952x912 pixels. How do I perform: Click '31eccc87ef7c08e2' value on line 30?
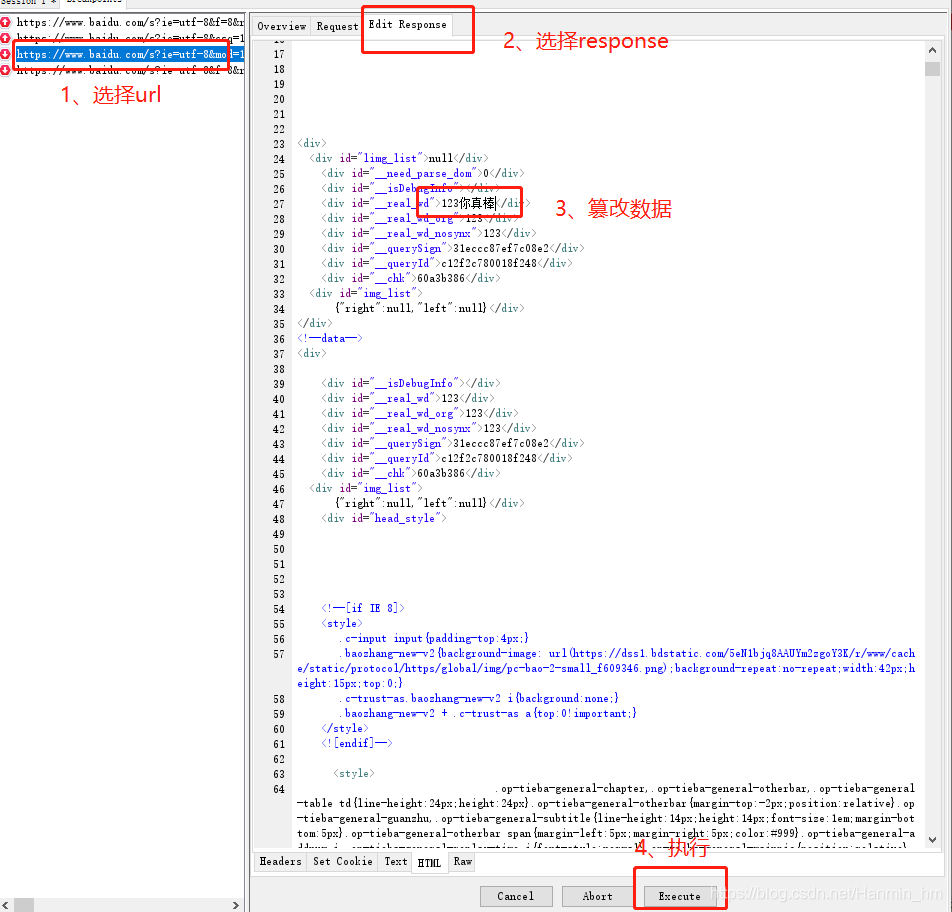[x=501, y=248]
